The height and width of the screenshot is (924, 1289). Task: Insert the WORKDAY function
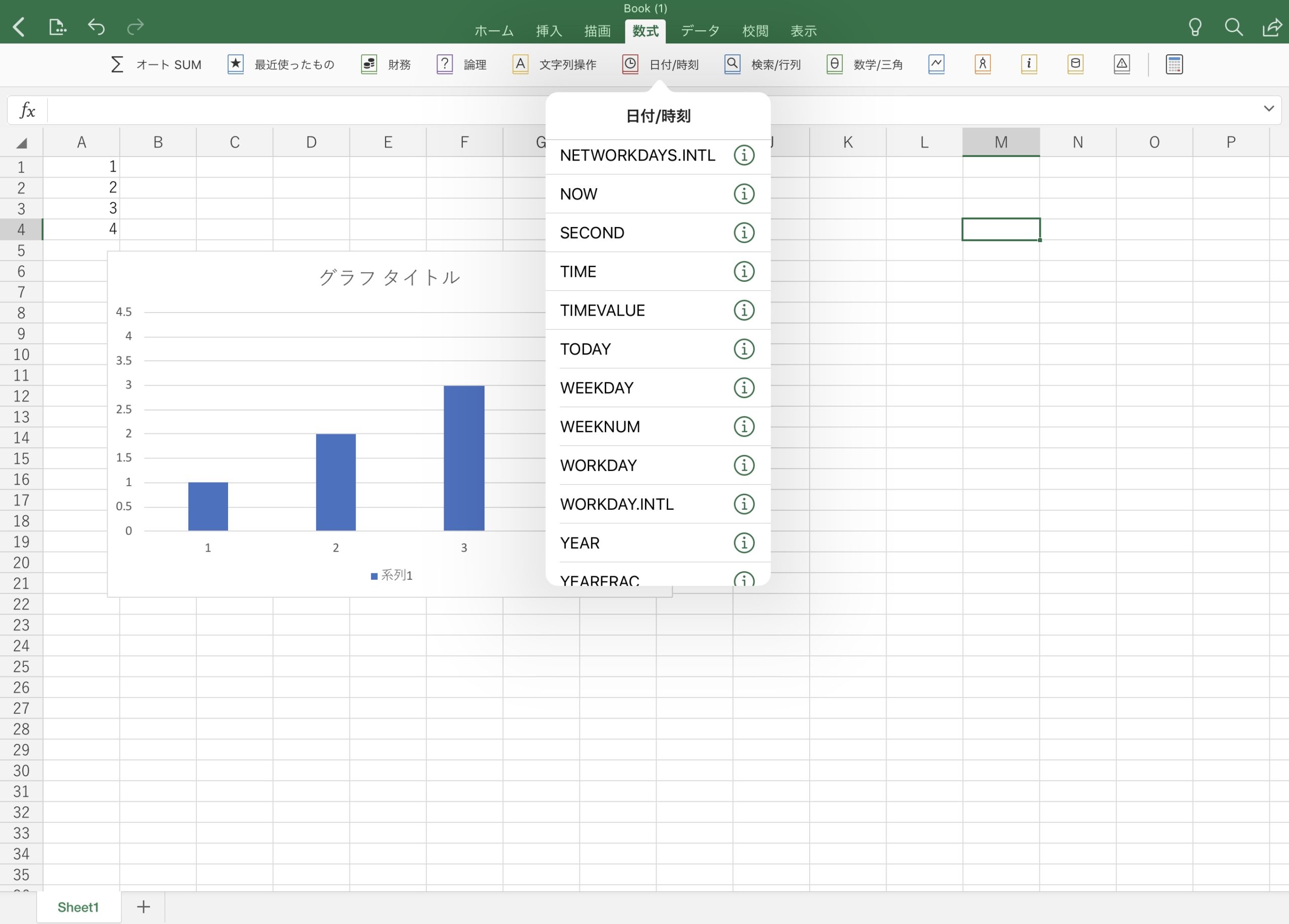pyautogui.click(x=599, y=465)
